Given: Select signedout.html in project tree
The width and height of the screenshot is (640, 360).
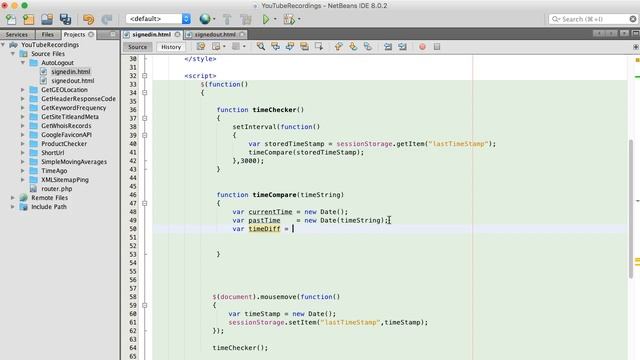Looking at the screenshot, I should (73, 80).
